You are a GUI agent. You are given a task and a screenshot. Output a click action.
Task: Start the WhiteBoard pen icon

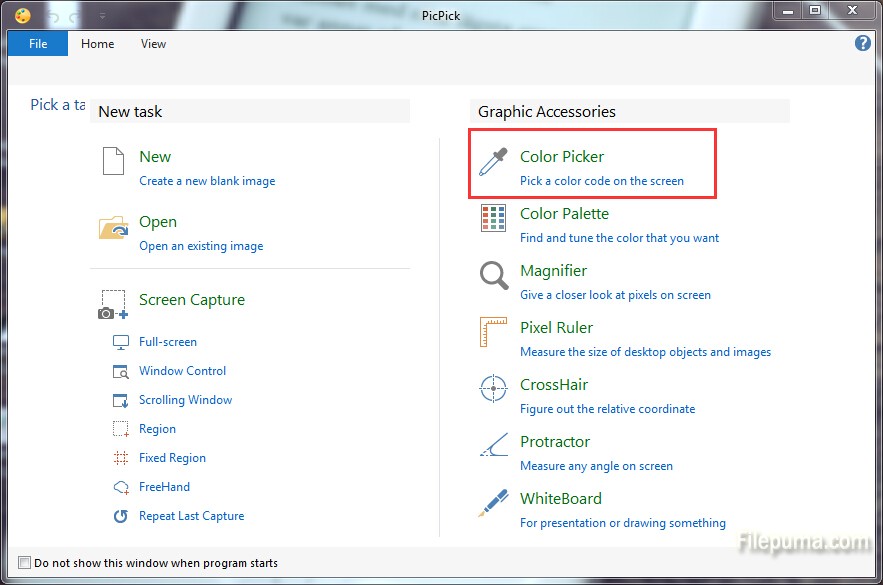[493, 504]
